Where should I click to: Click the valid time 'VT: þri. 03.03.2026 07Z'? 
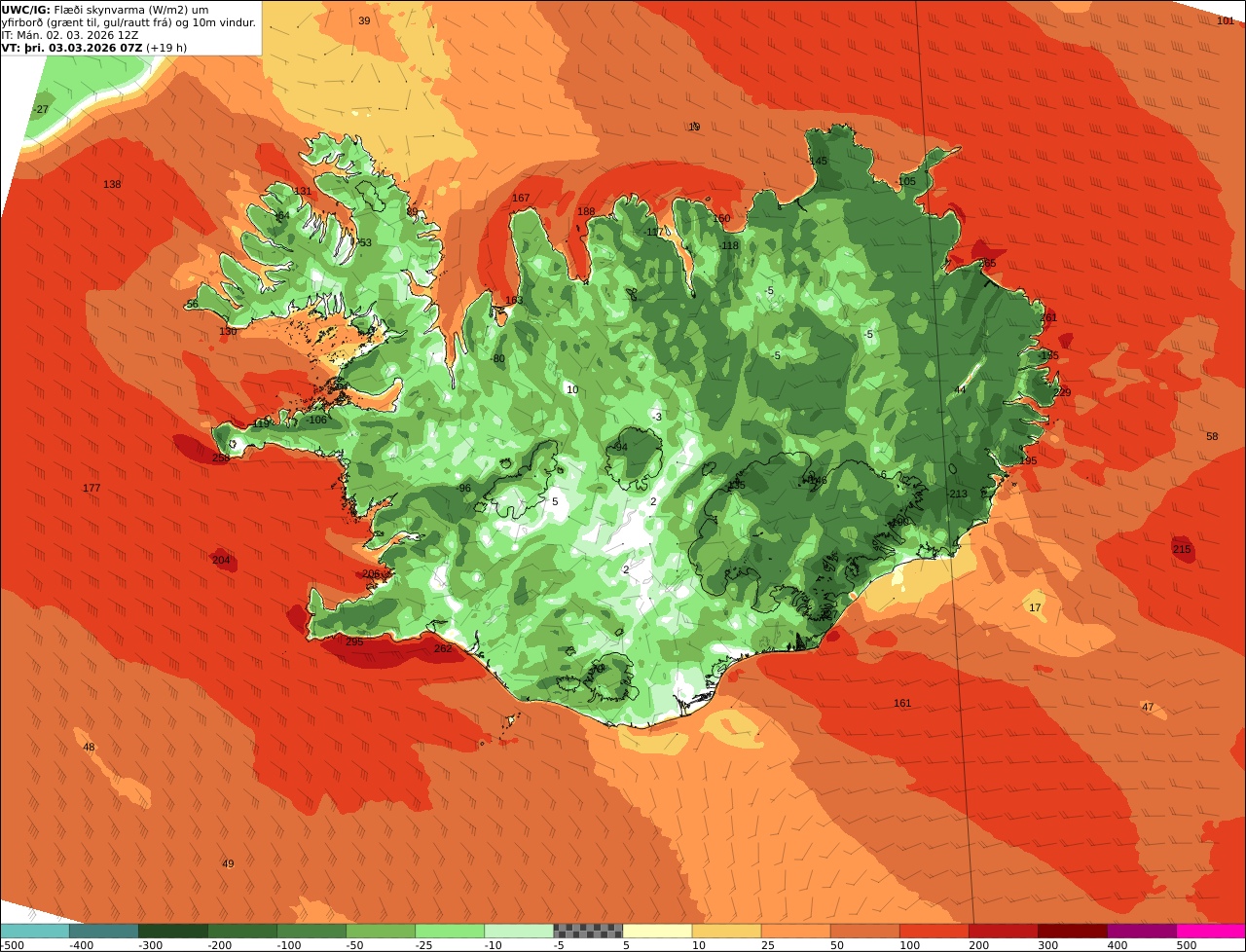click(72, 47)
